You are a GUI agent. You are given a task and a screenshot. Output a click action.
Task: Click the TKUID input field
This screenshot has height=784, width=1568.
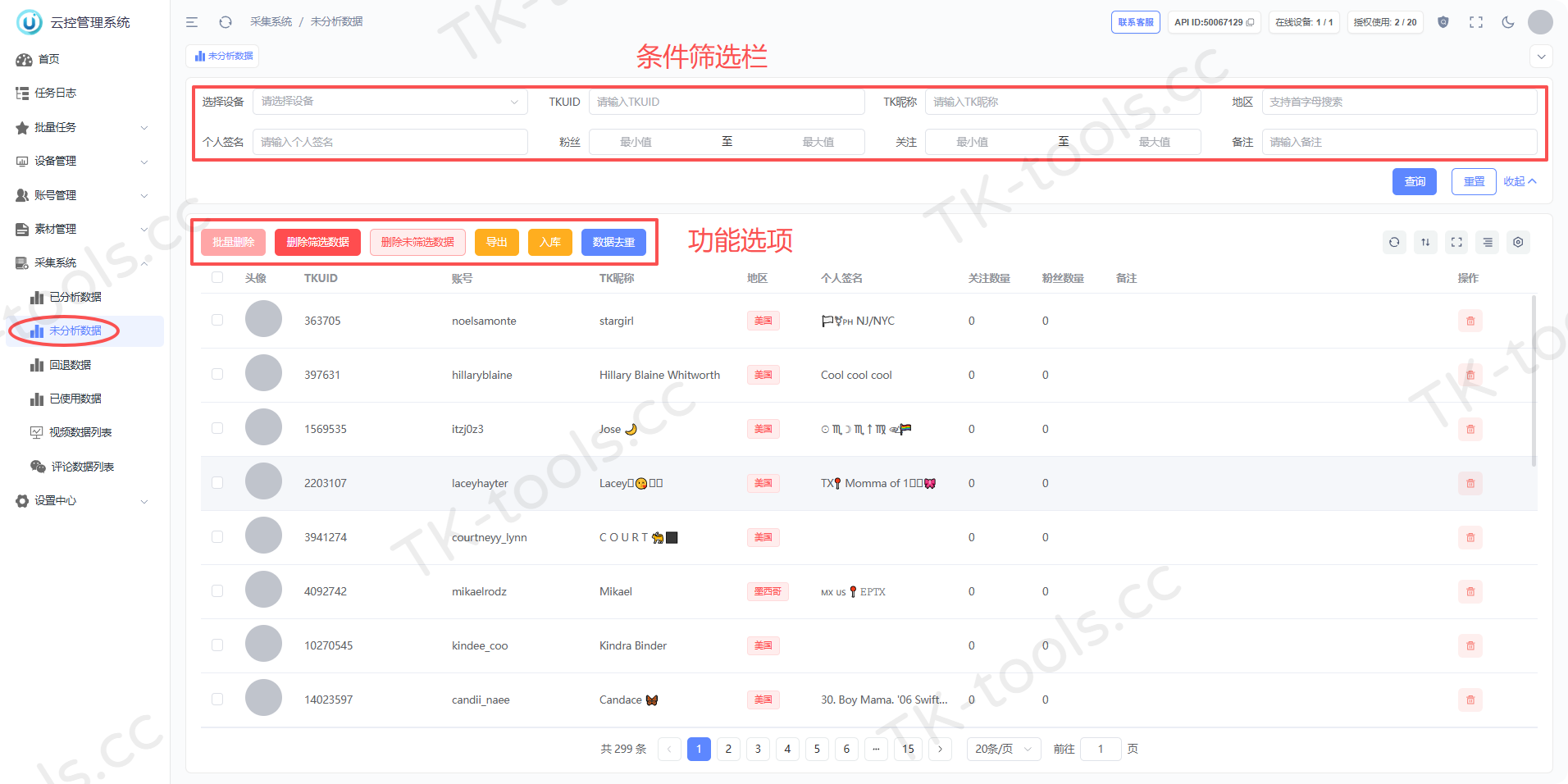727,102
